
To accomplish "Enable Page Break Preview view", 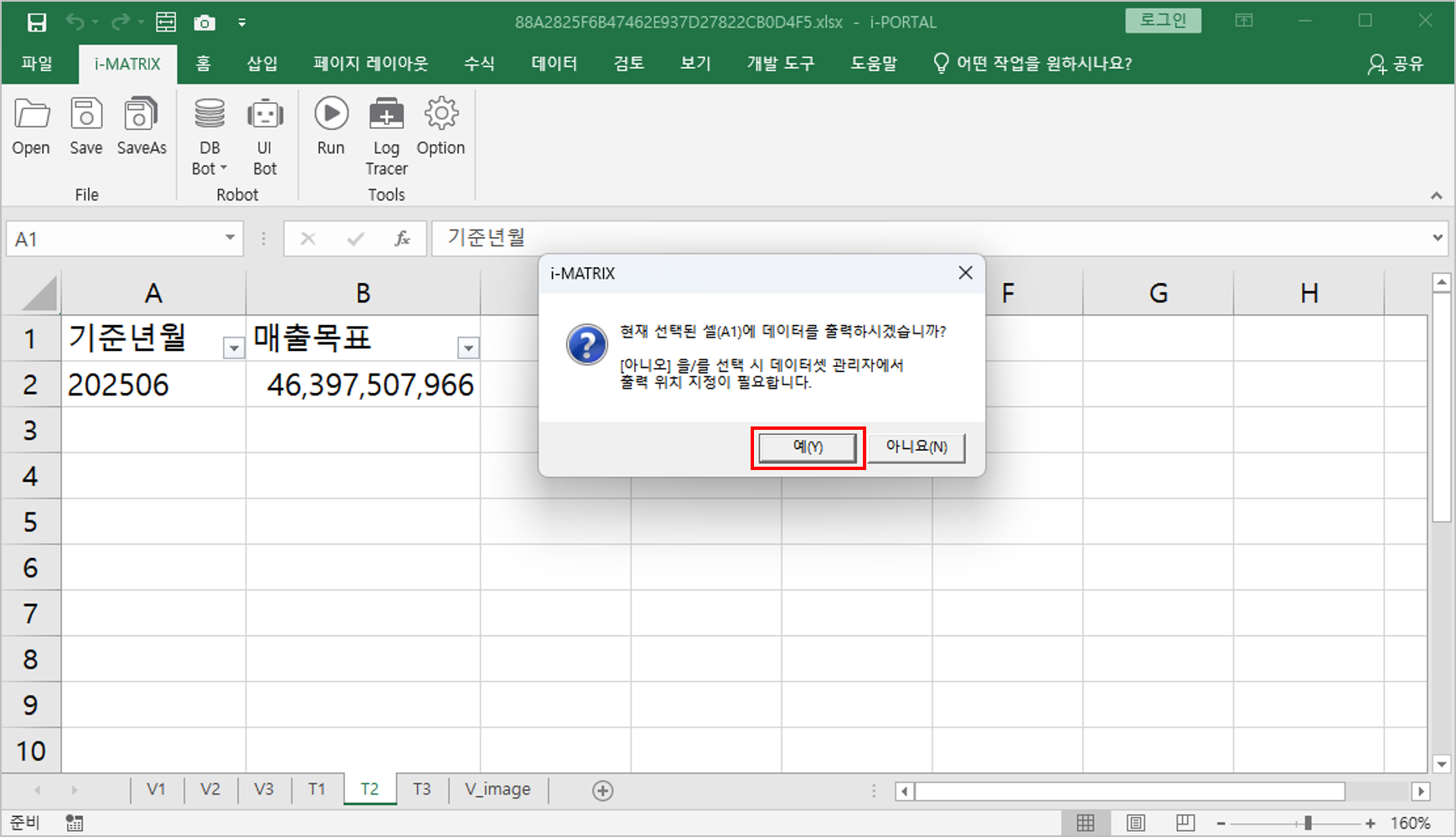I will pyautogui.click(x=1185, y=823).
